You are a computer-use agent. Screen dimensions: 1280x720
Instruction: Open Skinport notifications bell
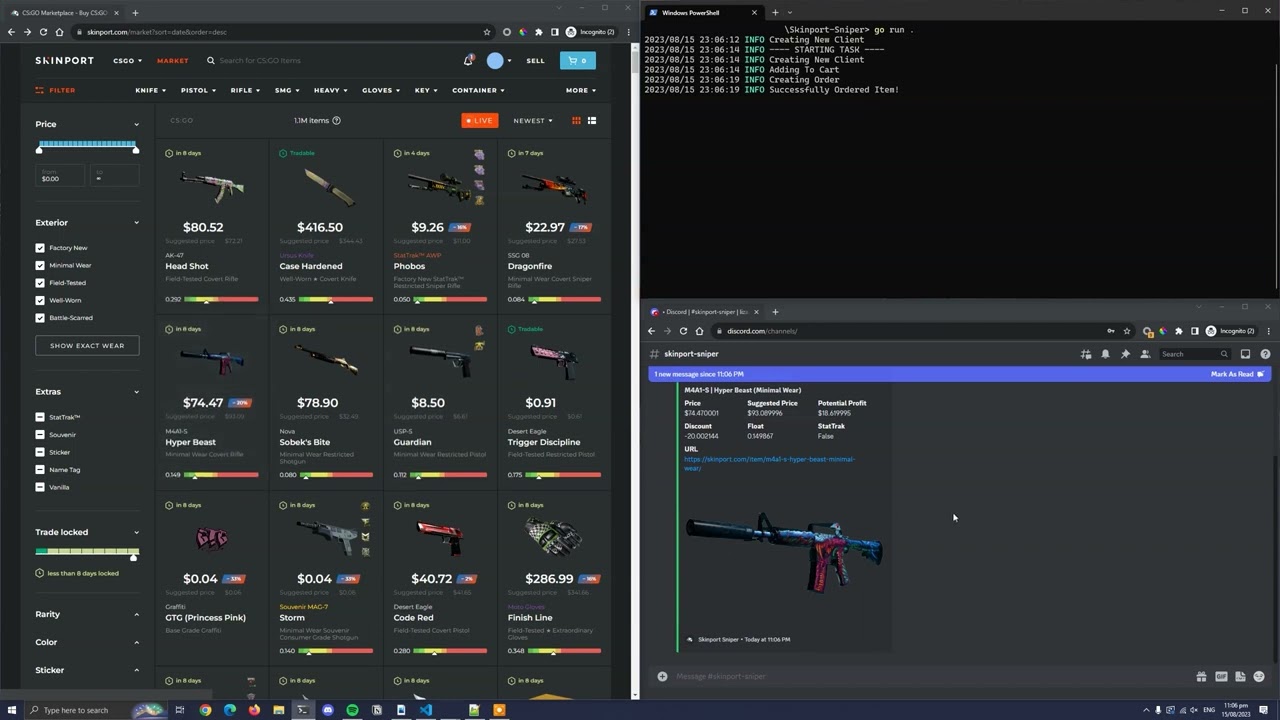(x=468, y=61)
